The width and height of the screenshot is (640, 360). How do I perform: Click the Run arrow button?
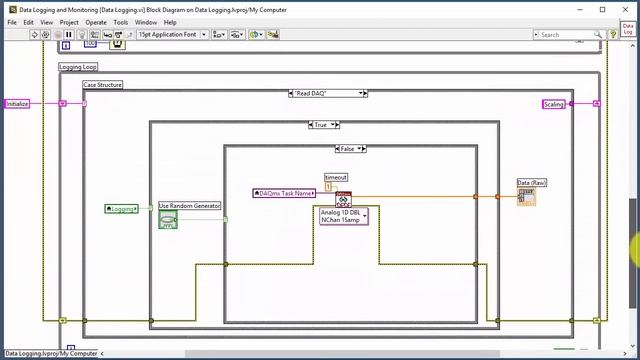coord(34,35)
